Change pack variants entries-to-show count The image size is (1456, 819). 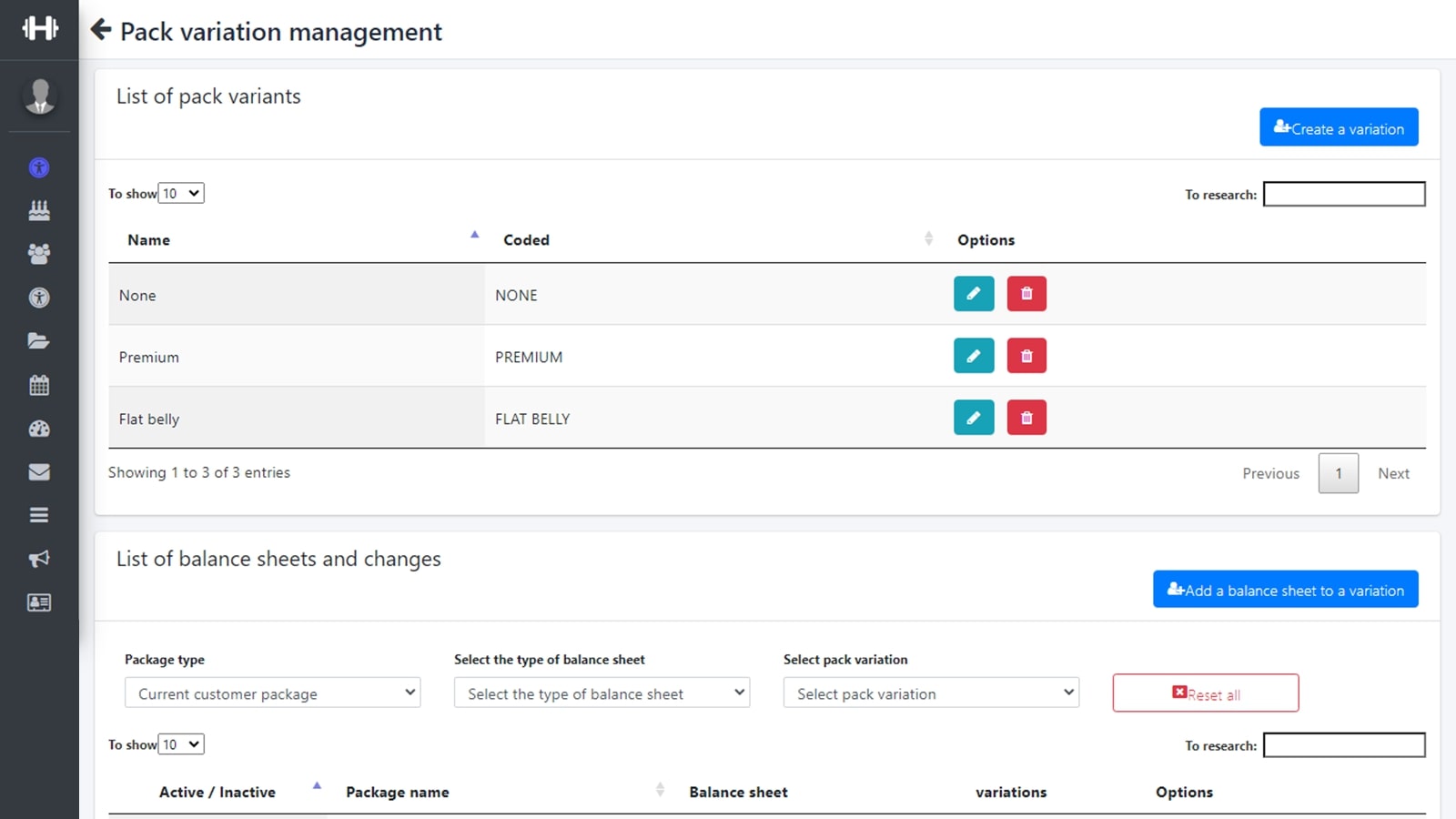pos(181,193)
